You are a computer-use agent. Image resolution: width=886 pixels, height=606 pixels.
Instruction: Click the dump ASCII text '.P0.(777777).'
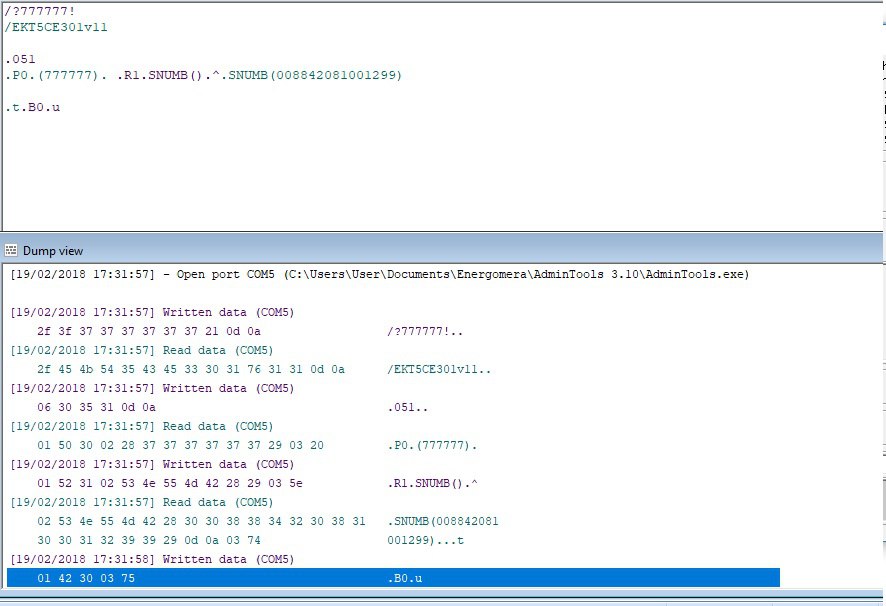[432, 445]
